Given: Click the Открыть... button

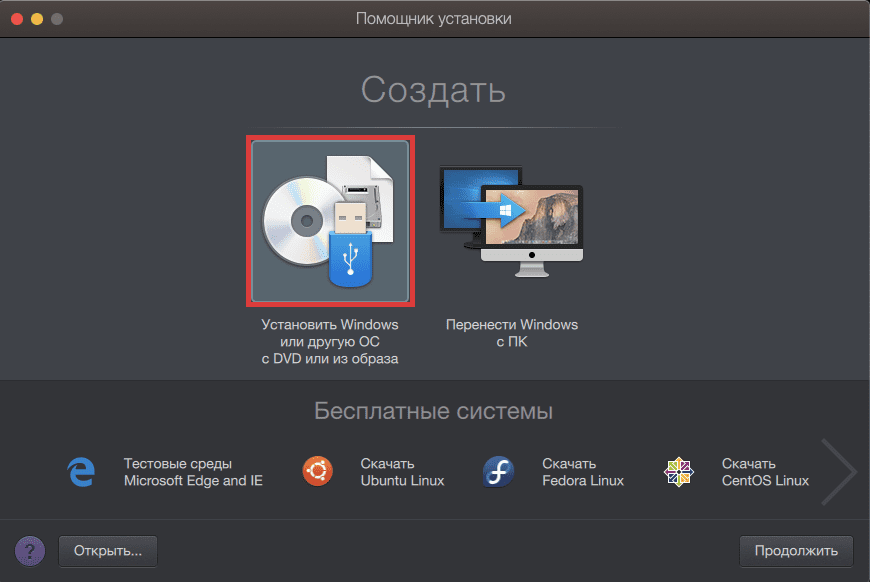Looking at the screenshot, I should tap(108, 551).
